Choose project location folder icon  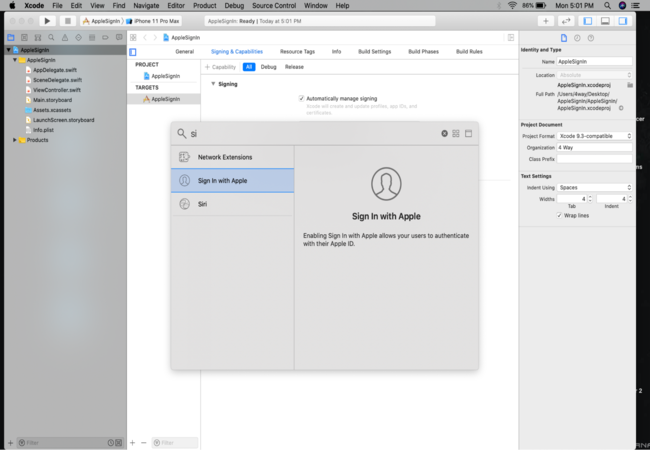point(630,85)
